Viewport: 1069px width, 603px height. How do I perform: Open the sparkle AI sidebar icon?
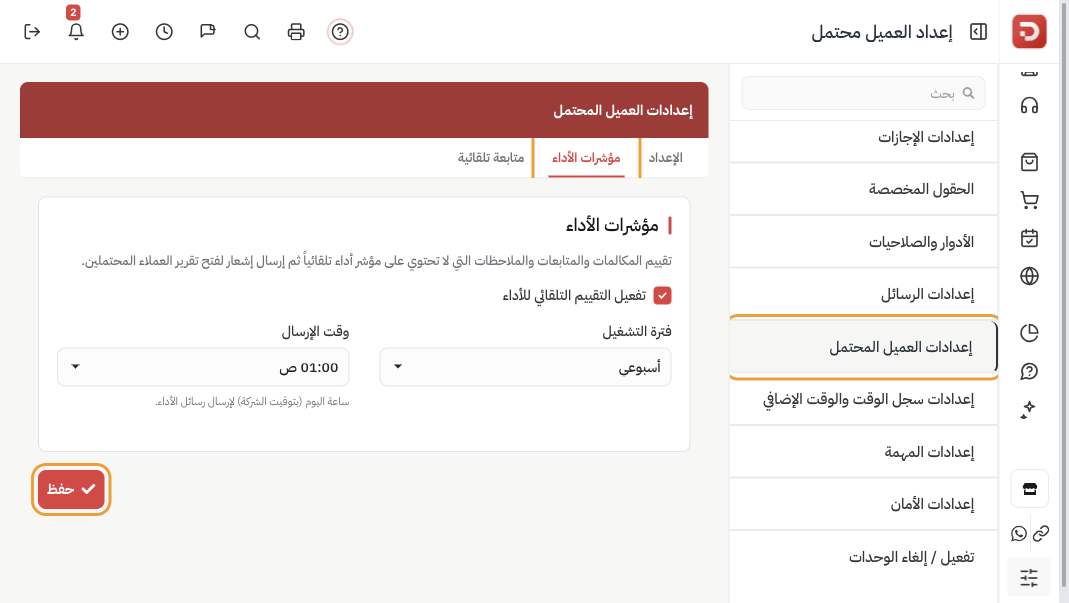[x=1029, y=409]
